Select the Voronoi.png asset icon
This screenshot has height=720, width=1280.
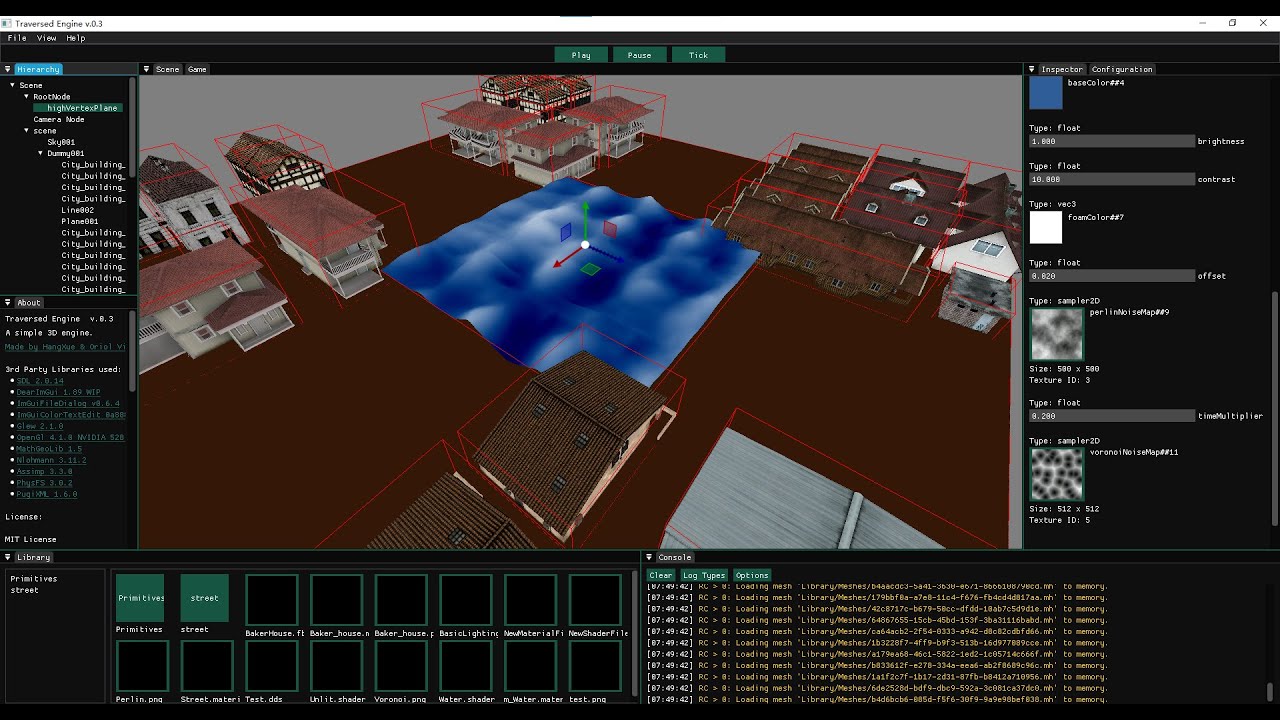401,667
